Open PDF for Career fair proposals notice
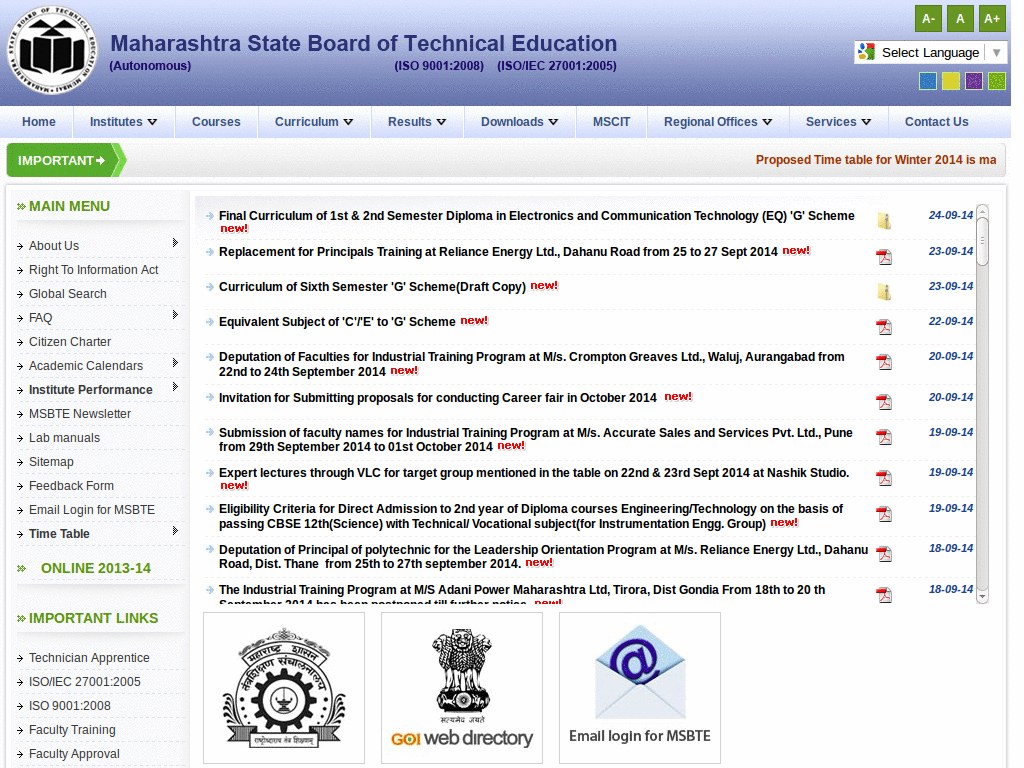The image size is (1024, 768). click(884, 402)
